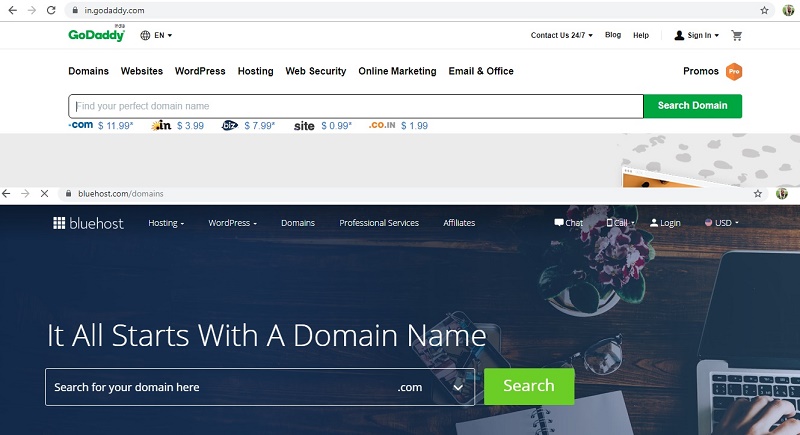The image size is (800, 435).
Task: Expand the Bluehost Hosting menu
Action: click(166, 223)
